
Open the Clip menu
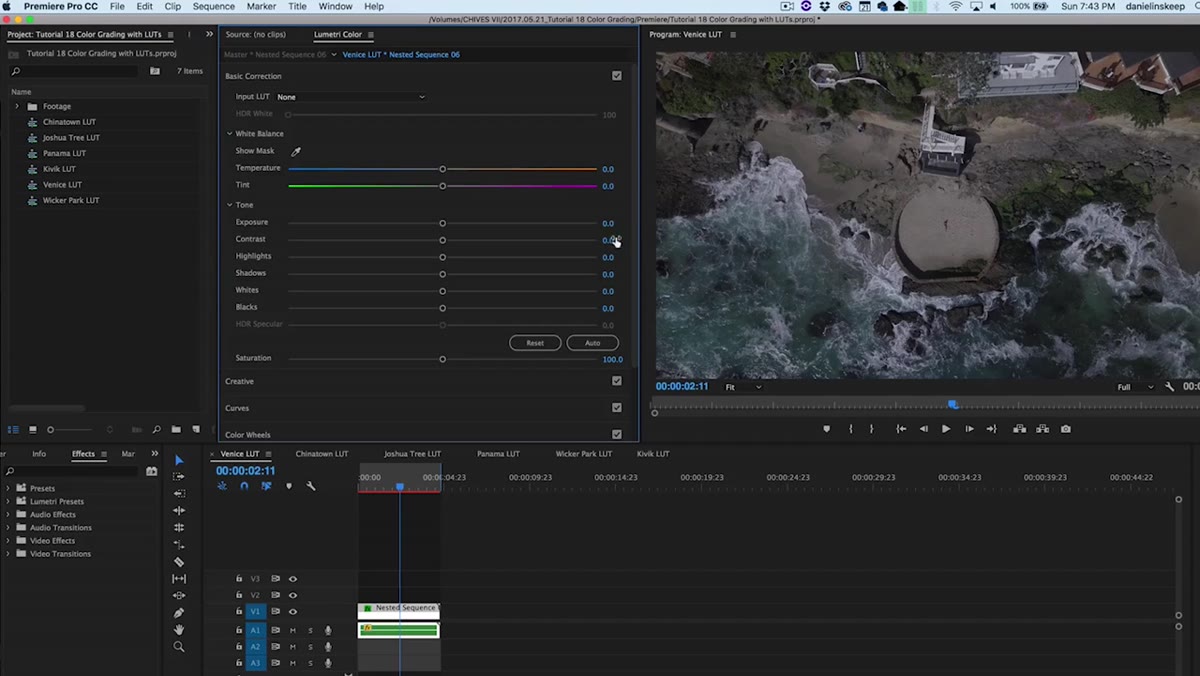click(173, 6)
